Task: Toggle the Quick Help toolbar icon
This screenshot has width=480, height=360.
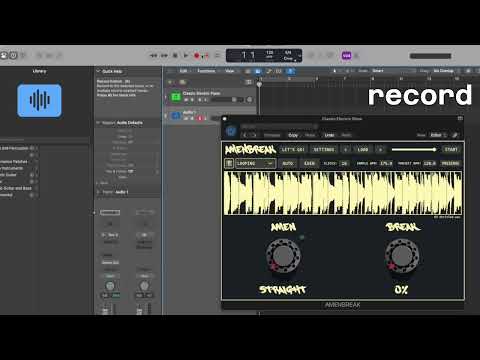Action: [x=13, y=55]
